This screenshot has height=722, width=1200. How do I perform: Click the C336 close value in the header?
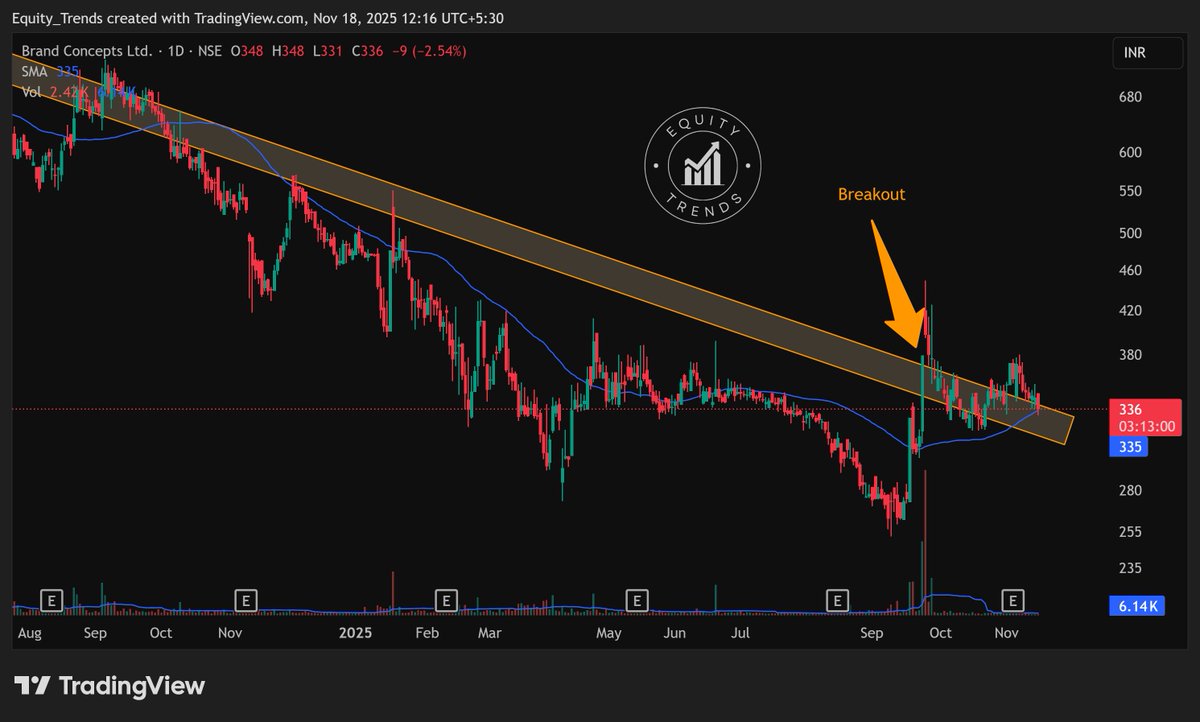point(365,50)
